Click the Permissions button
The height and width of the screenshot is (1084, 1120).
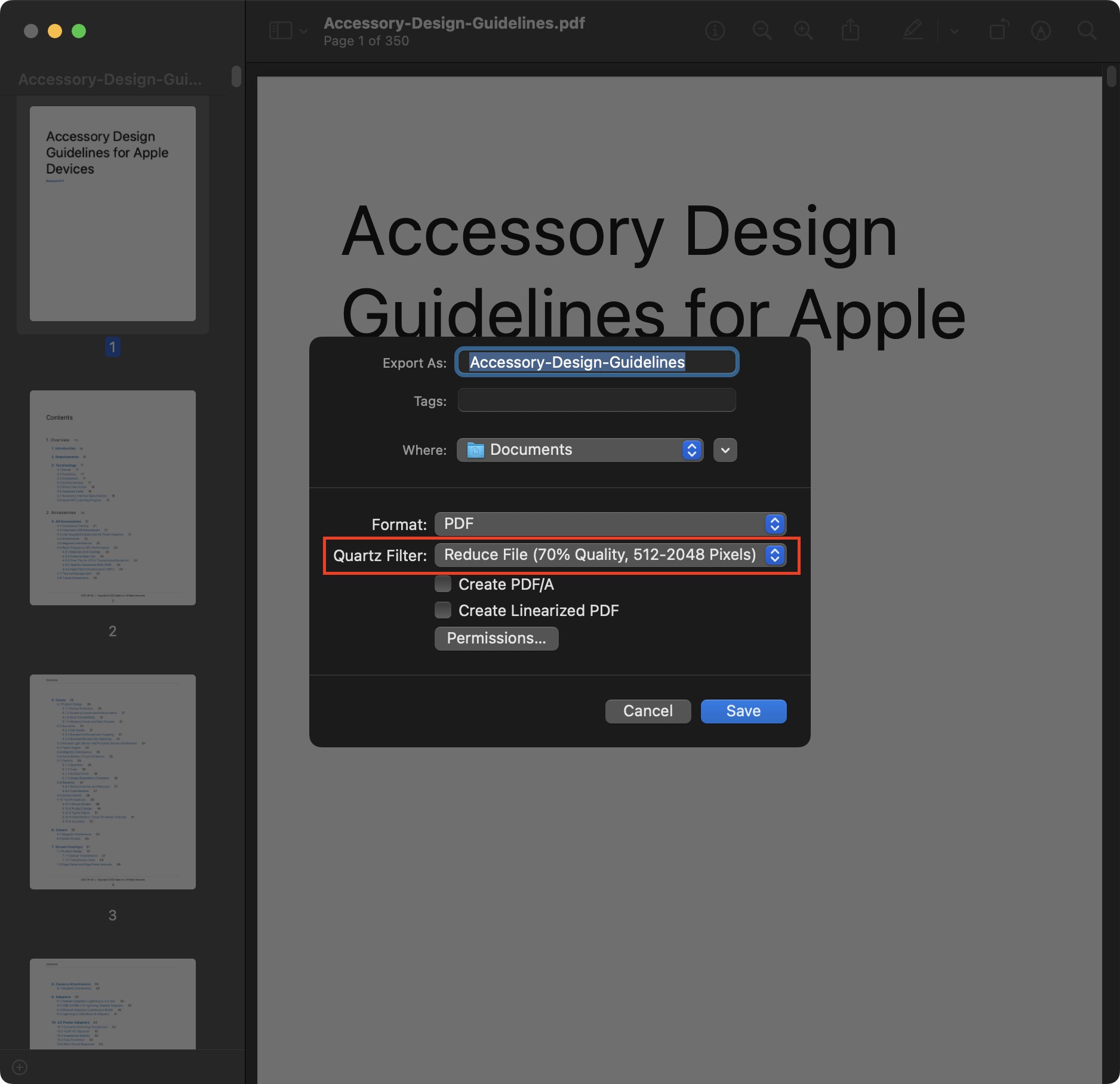[x=496, y=638]
